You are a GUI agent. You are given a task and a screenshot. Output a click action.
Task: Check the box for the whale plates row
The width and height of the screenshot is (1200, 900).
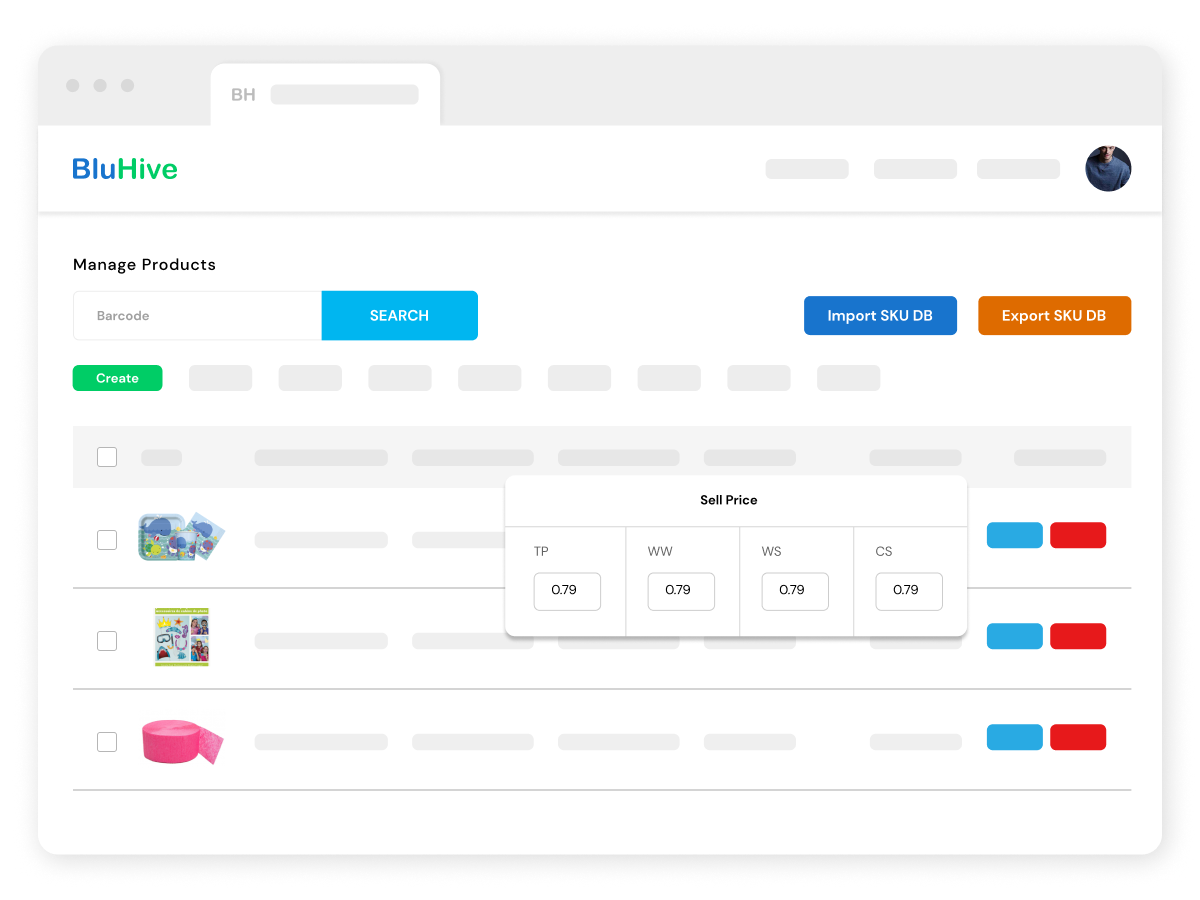pos(107,540)
